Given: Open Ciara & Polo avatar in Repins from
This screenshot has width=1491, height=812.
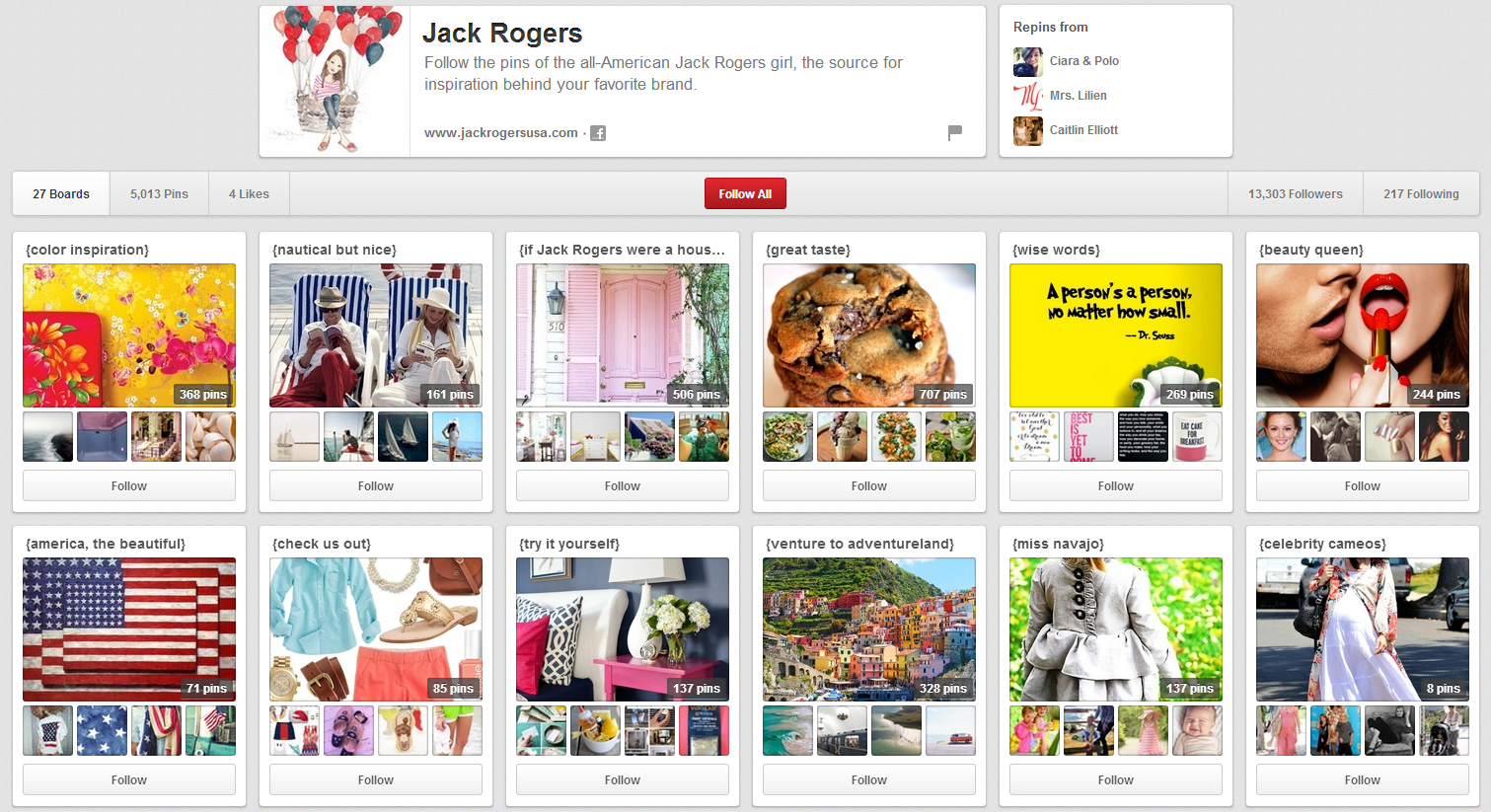Looking at the screenshot, I should coord(1028,61).
